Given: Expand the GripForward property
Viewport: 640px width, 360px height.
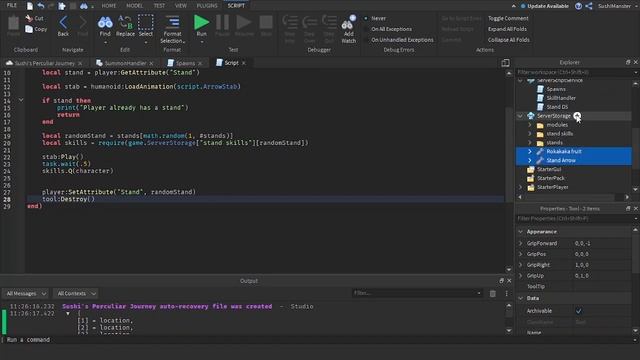Looking at the screenshot, I should (x=520, y=243).
